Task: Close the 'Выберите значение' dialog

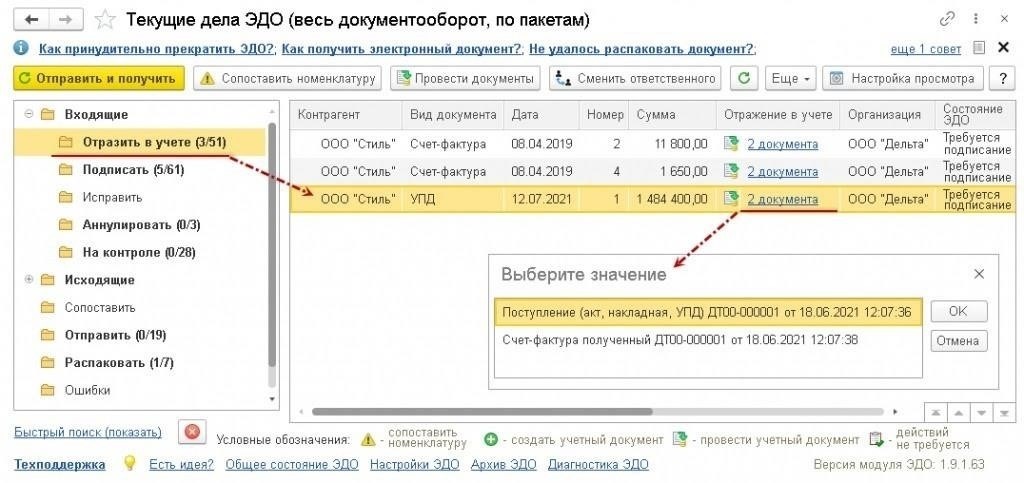Action: click(x=978, y=274)
